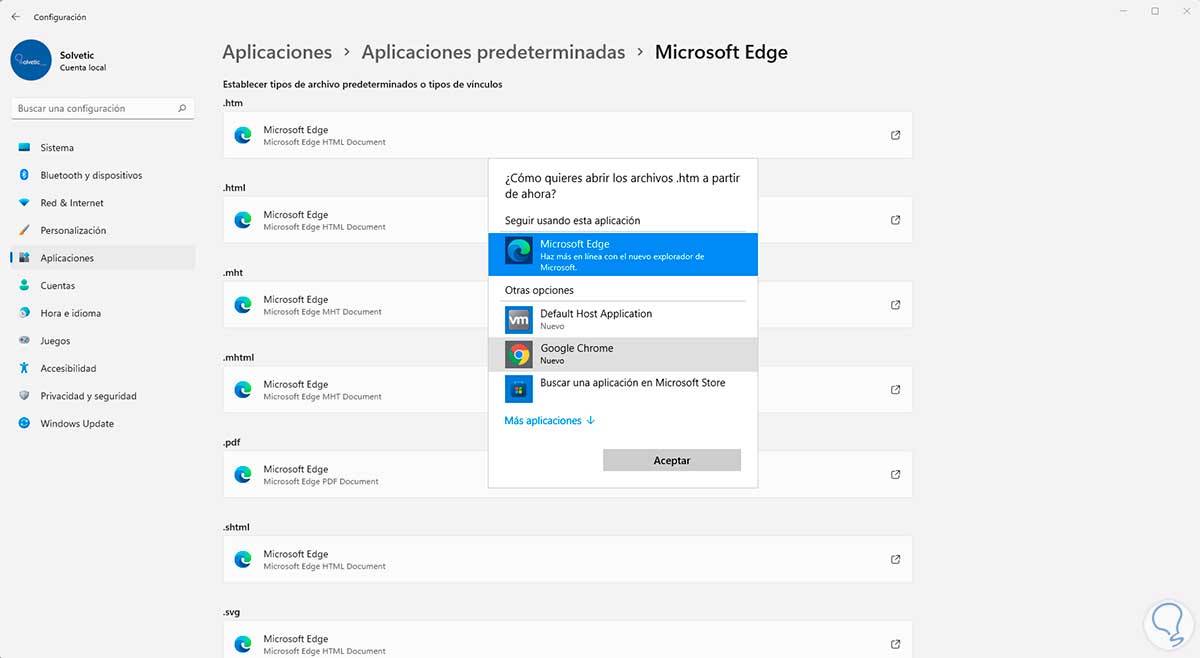Click the Privacidad y seguridad shield icon
Screen dimensions: 1200x658
(x=24, y=396)
